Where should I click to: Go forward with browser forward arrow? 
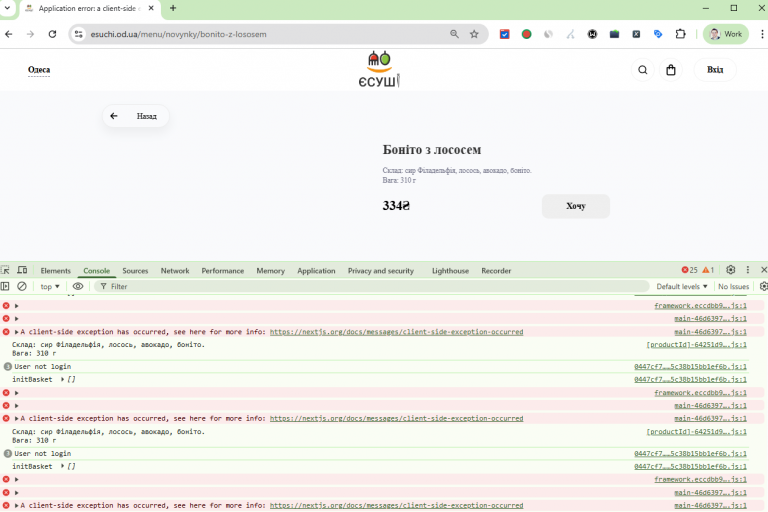(30, 34)
